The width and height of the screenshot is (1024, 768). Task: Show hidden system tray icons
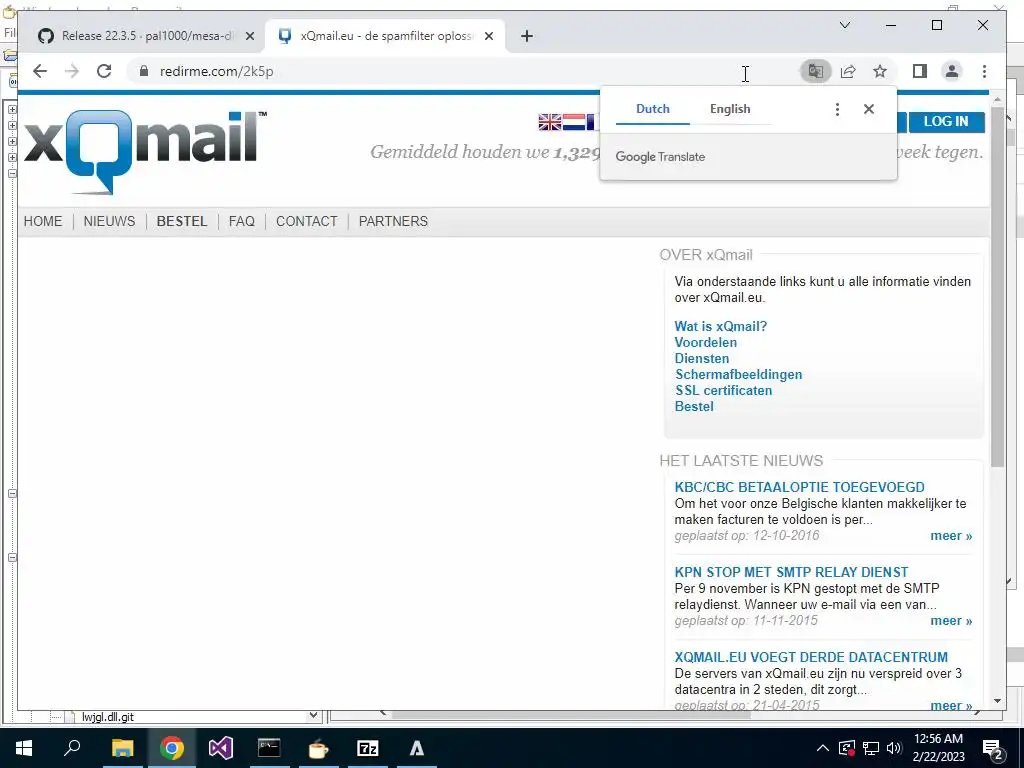click(x=822, y=748)
